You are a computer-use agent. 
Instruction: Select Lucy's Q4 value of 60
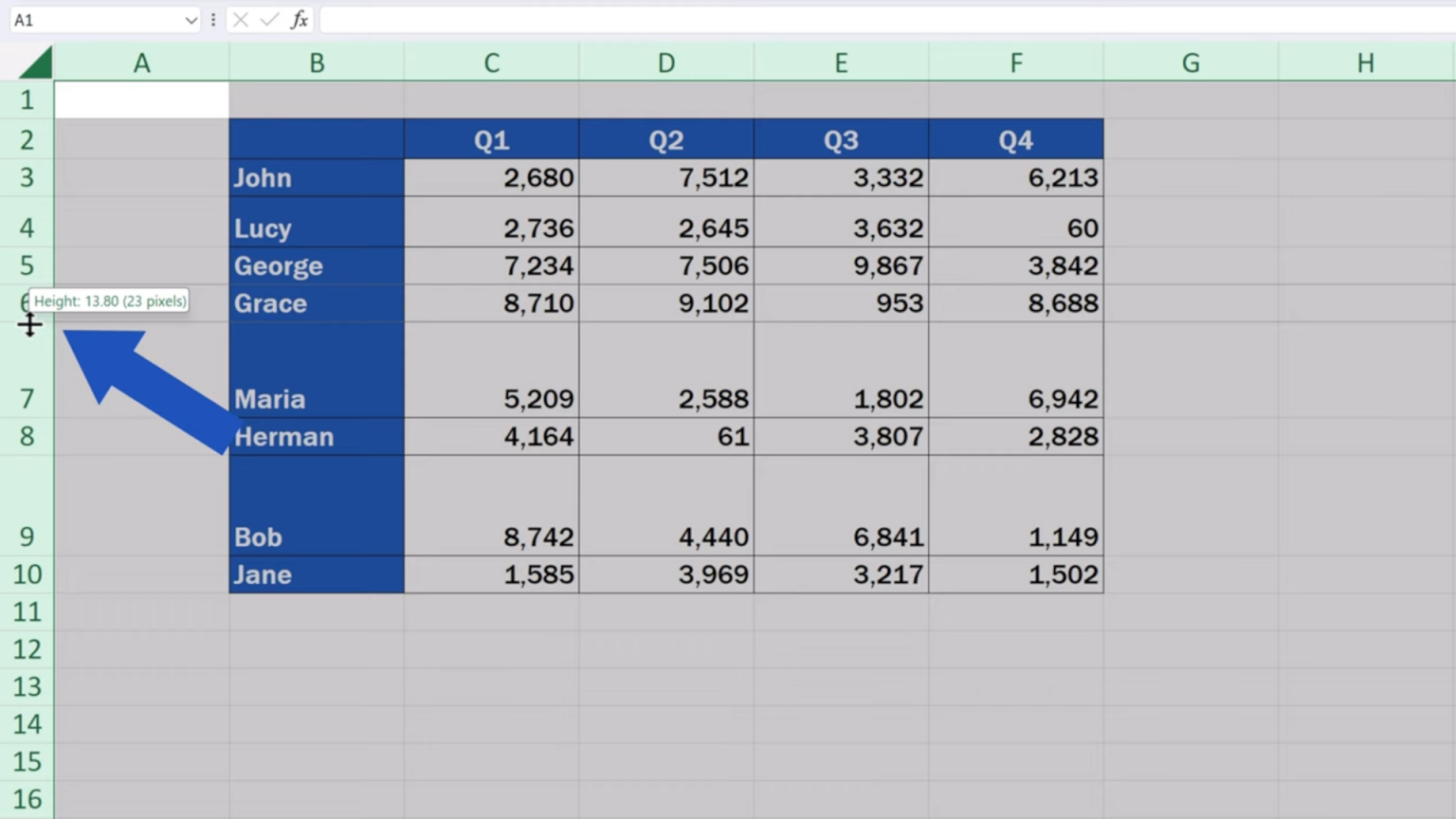(x=1015, y=227)
